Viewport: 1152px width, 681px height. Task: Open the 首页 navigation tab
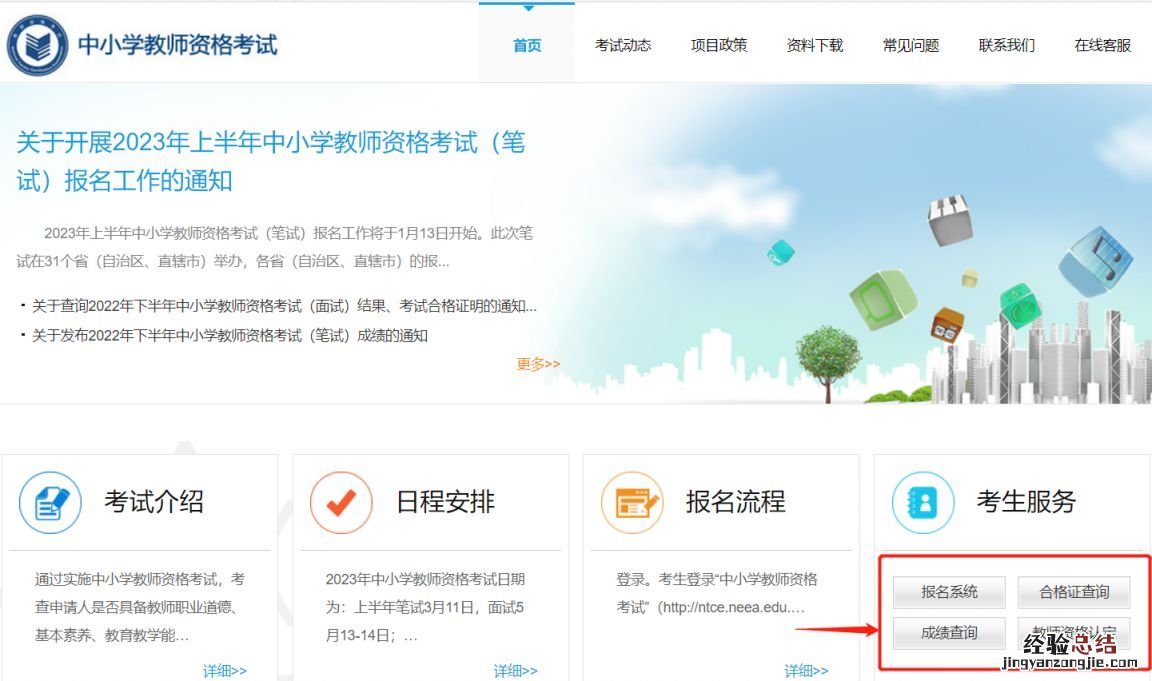coord(527,45)
